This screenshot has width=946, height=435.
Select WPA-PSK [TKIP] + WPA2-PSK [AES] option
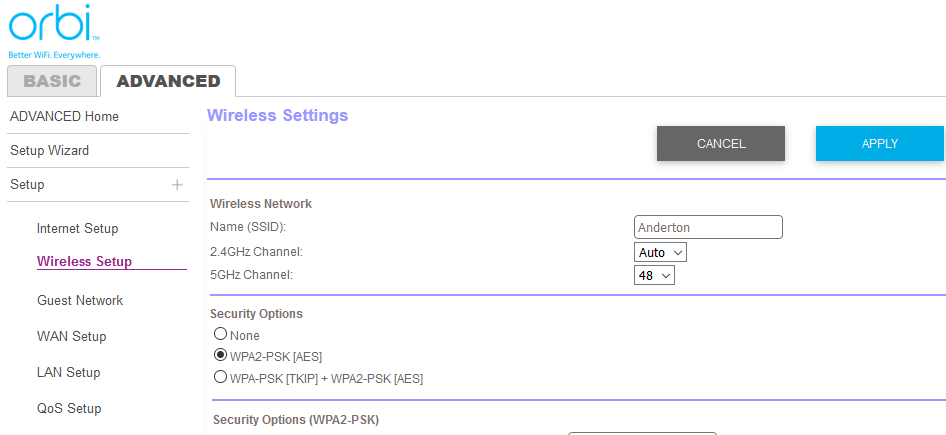[221, 377]
